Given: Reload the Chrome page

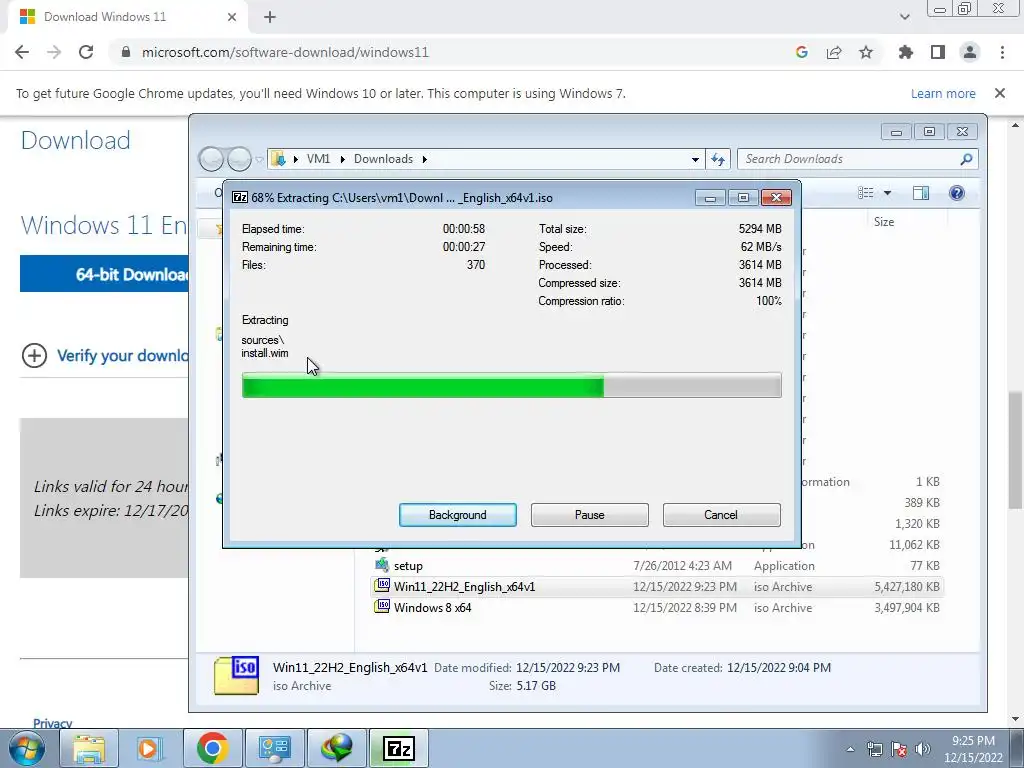Looking at the screenshot, I should click(x=86, y=52).
